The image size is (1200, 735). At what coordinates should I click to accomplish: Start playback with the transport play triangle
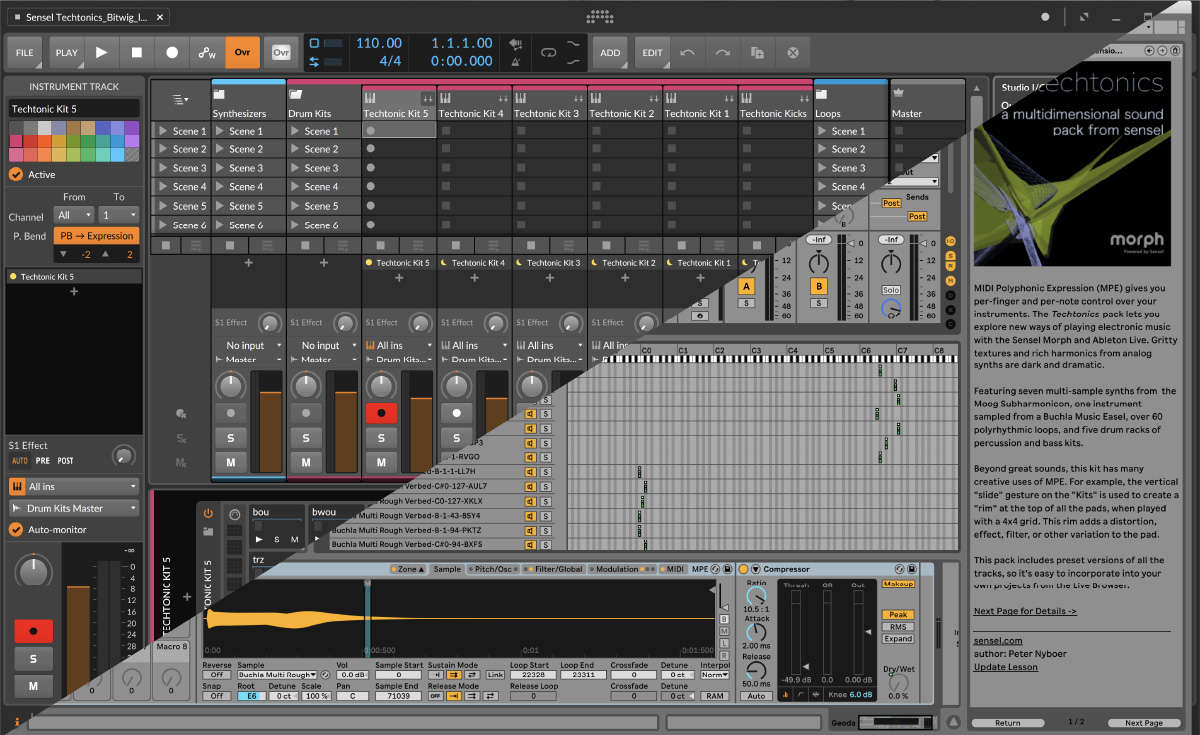point(101,53)
